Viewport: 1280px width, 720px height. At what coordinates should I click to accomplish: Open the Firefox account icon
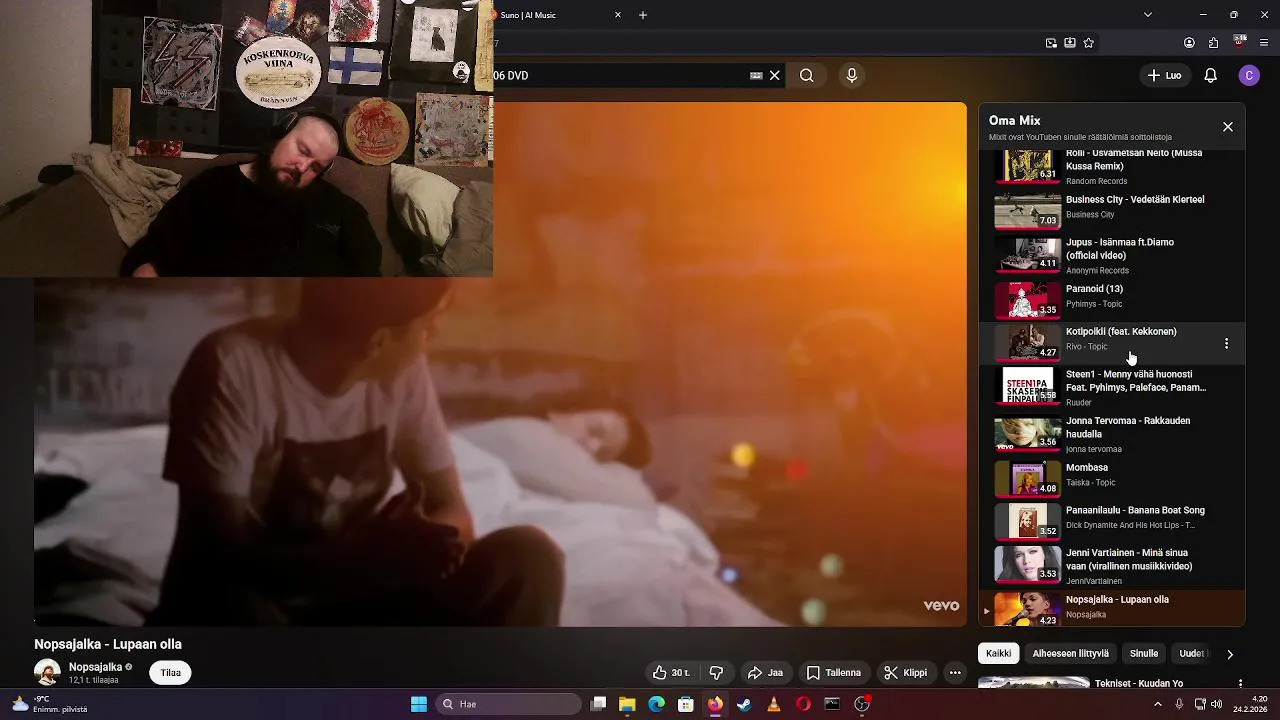pyautogui.click(x=1189, y=43)
